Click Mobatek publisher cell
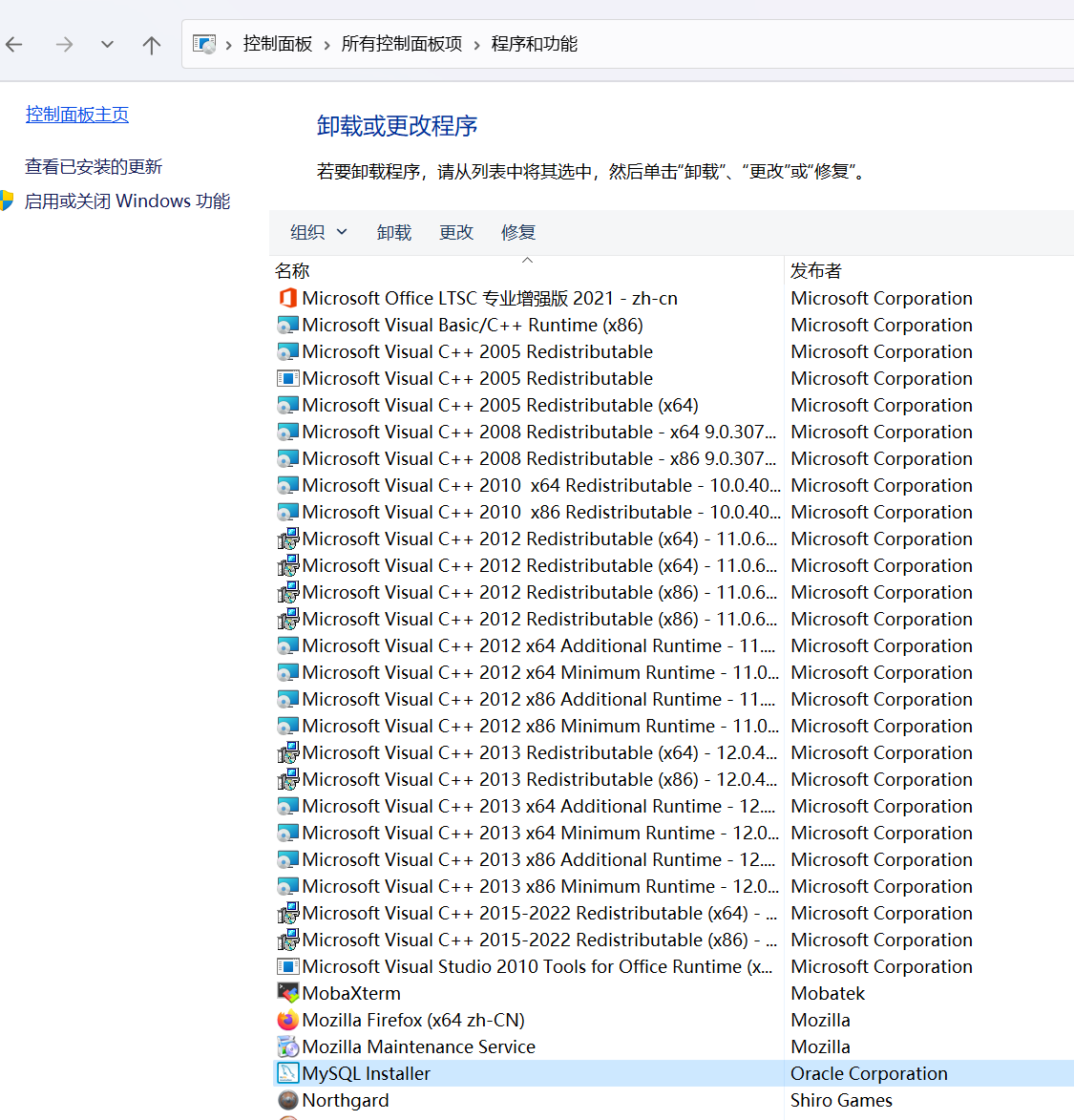1074x1120 pixels. tap(828, 994)
